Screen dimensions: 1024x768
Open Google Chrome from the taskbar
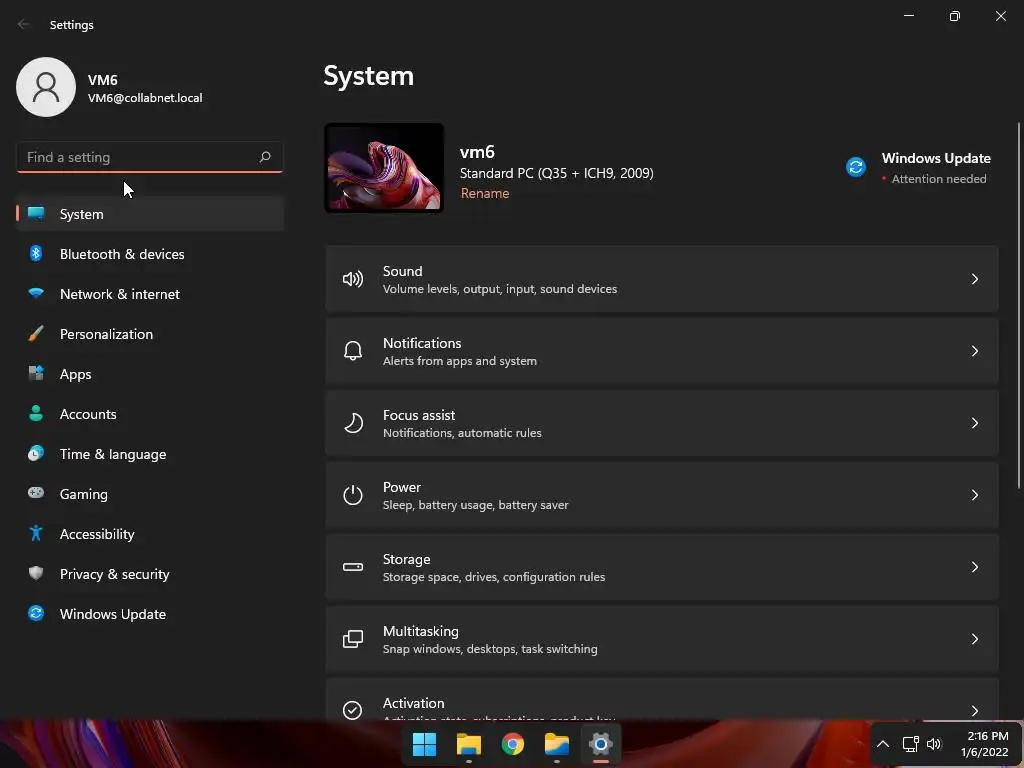click(513, 744)
